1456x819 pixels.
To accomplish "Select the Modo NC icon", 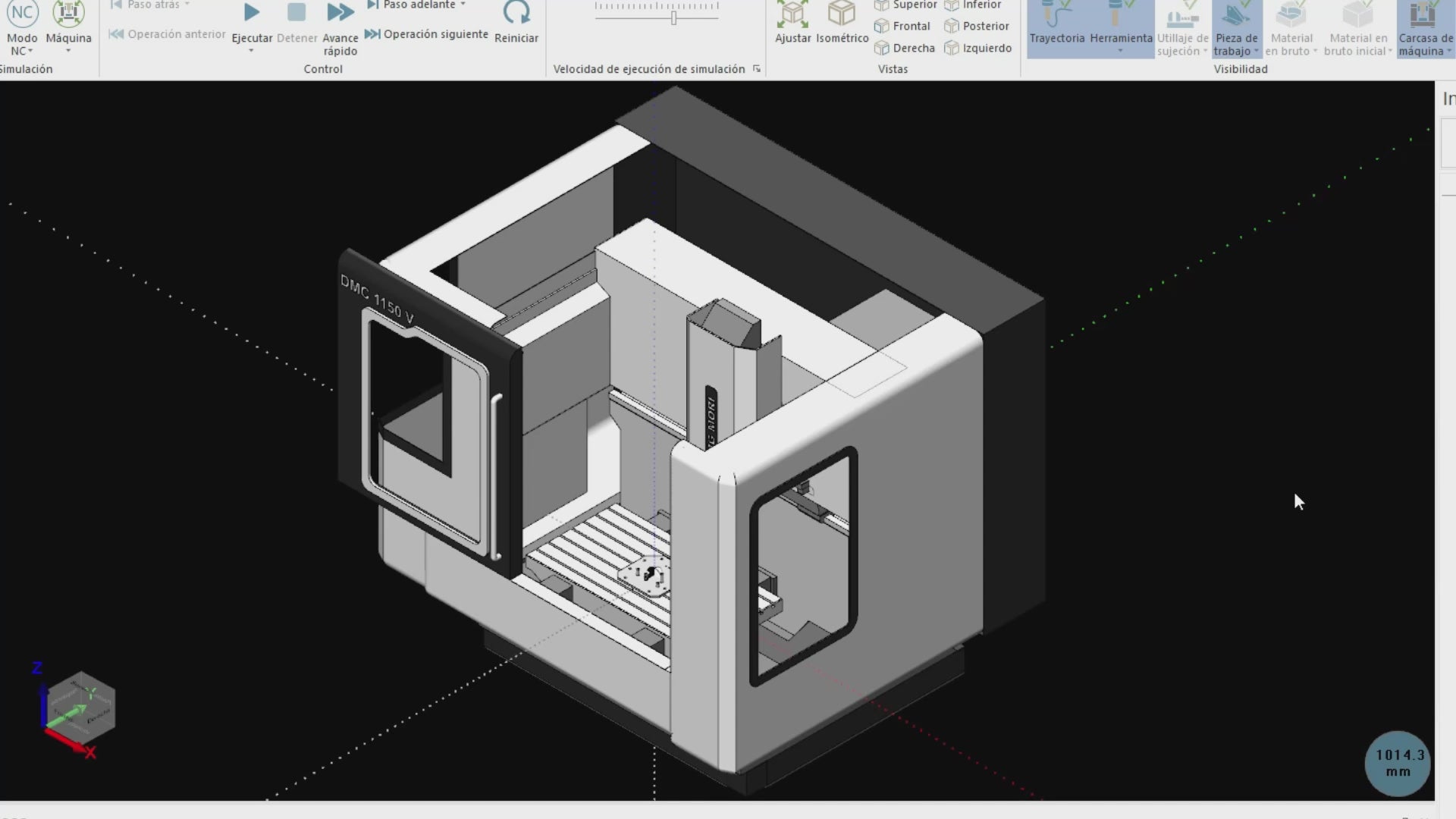I will pyautogui.click(x=22, y=13).
